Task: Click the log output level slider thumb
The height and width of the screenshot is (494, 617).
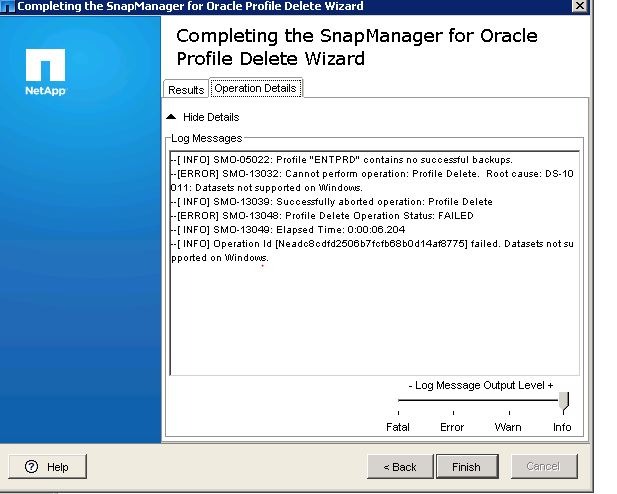Action: (x=564, y=403)
